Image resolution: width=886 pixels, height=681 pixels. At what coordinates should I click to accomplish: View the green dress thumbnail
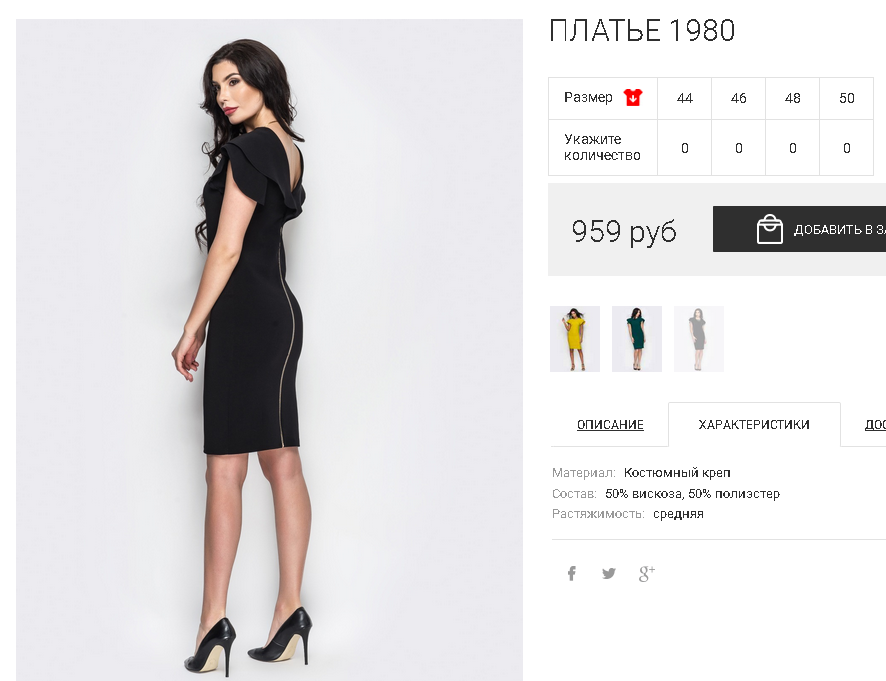click(637, 339)
